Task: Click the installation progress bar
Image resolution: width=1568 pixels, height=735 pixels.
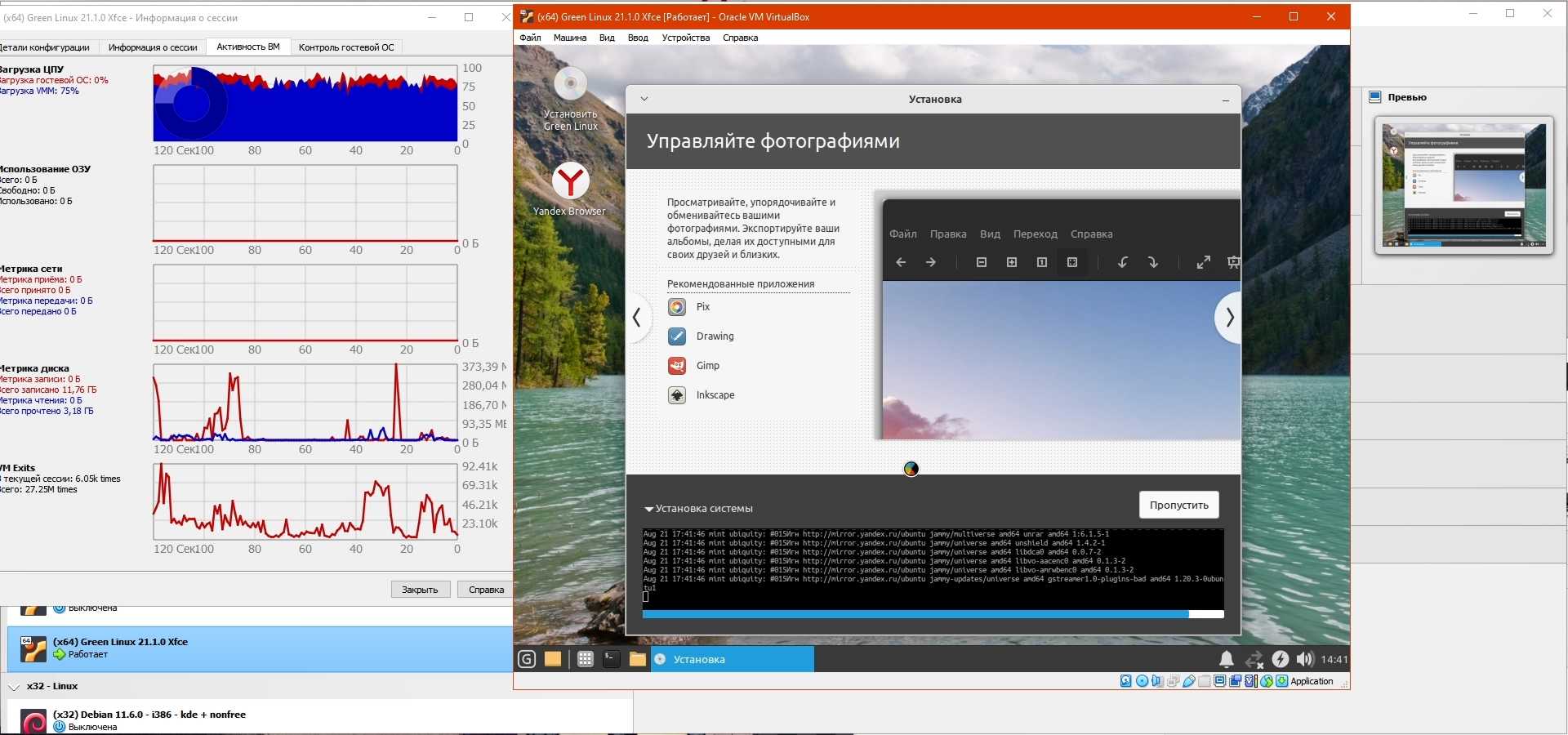Action: coord(933,614)
